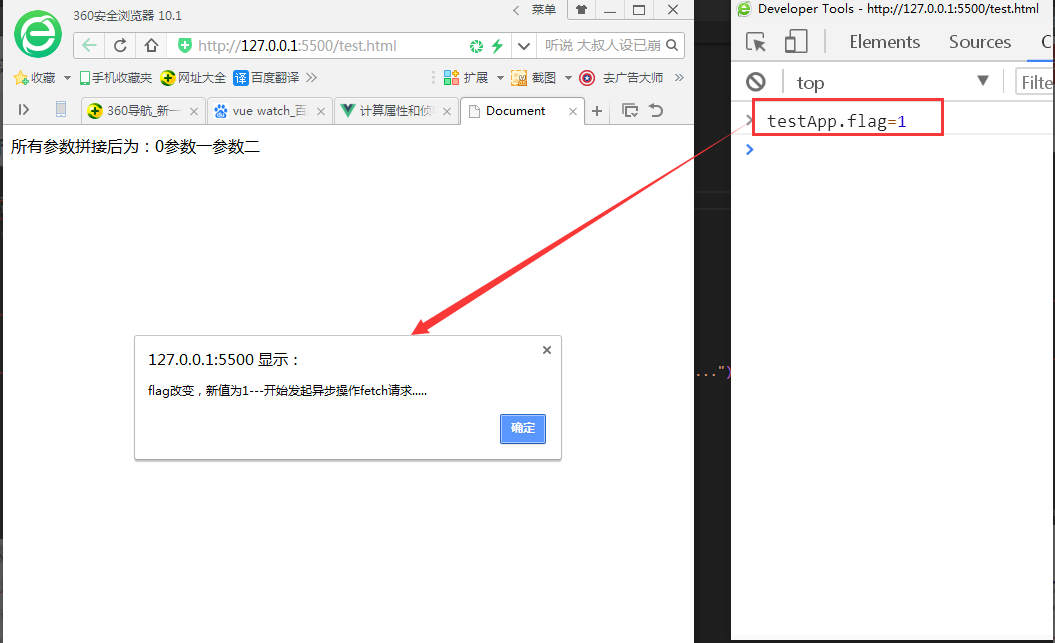
Task: Toggle the sidebar panel icon
Action: pos(24,110)
